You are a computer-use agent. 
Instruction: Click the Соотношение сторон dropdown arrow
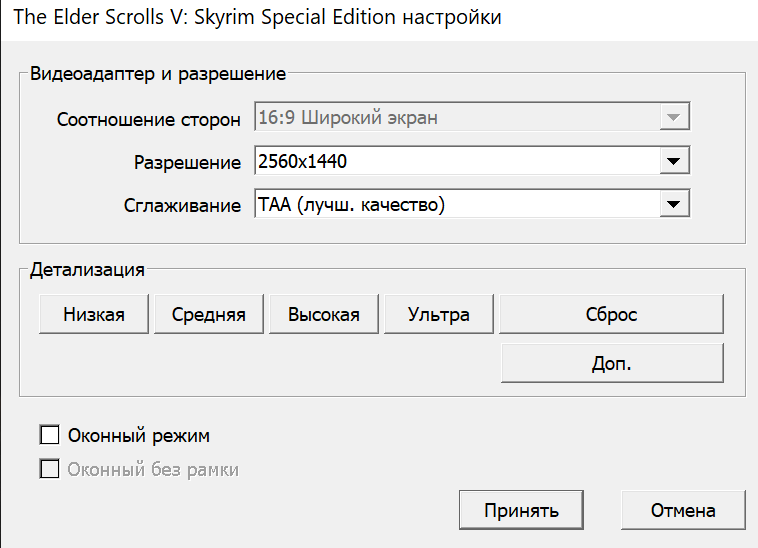pyautogui.click(x=675, y=119)
